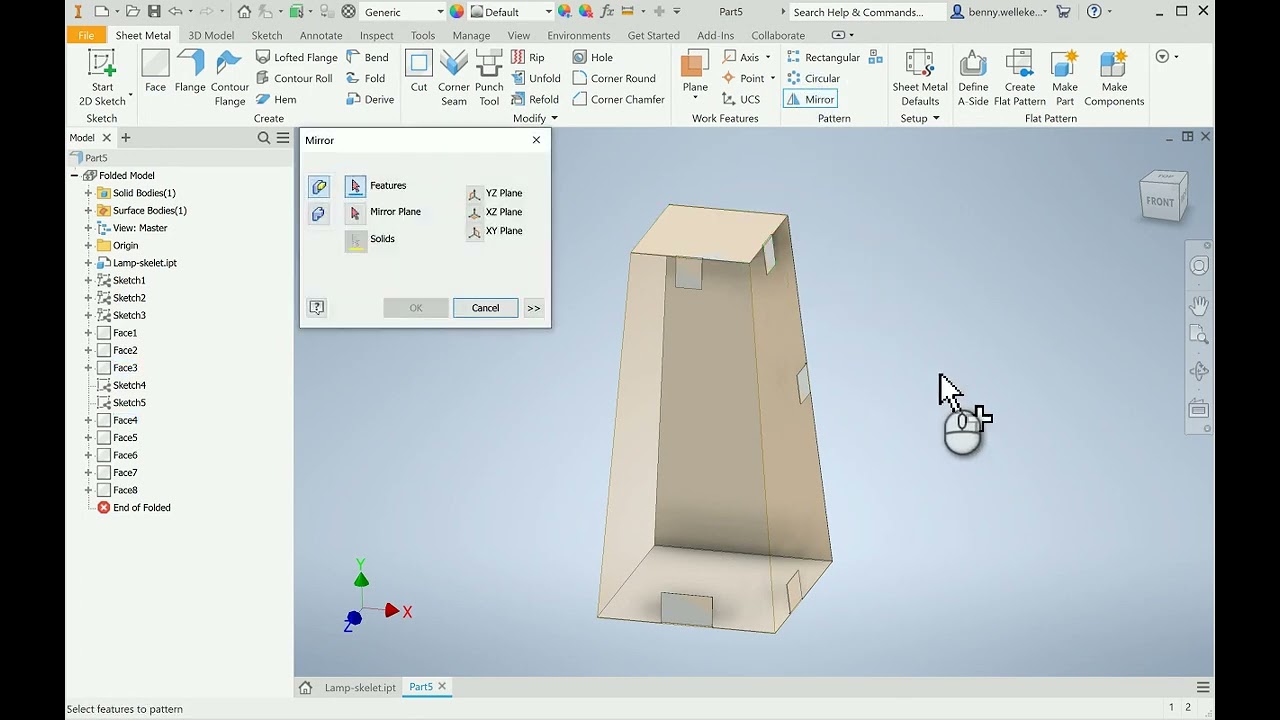This screenshot has width=1280, height=720.
Task: Select the Corner Seam tool
Action: click(x=454, y=78)
